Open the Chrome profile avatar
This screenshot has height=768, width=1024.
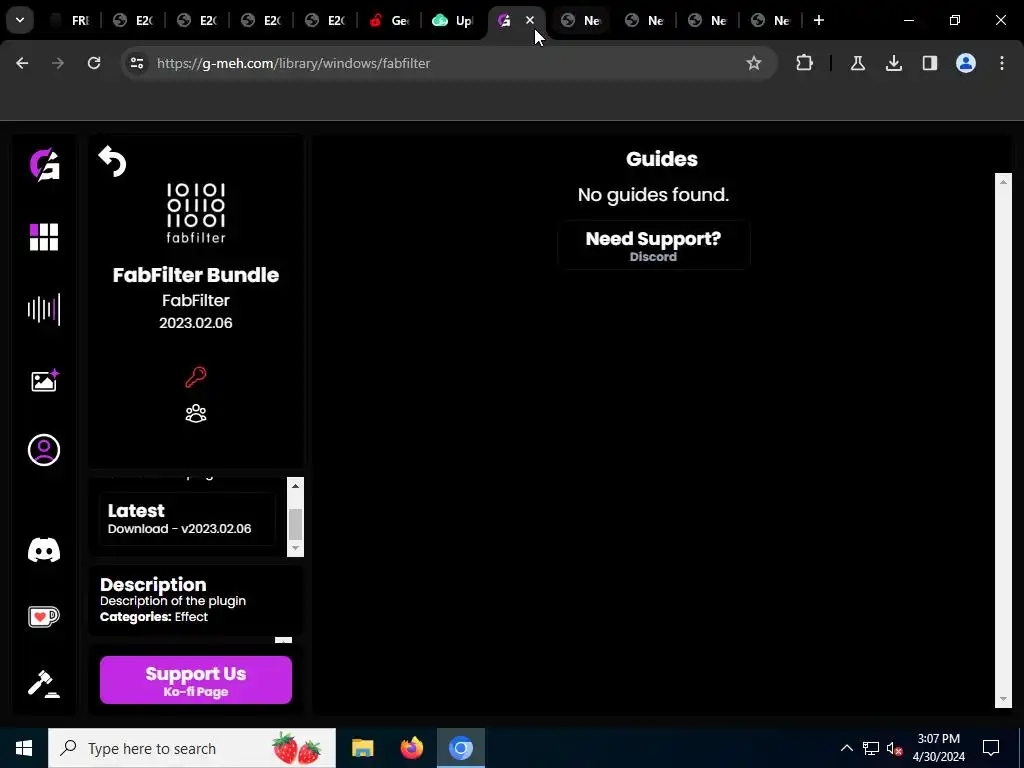tap(965, 63)
